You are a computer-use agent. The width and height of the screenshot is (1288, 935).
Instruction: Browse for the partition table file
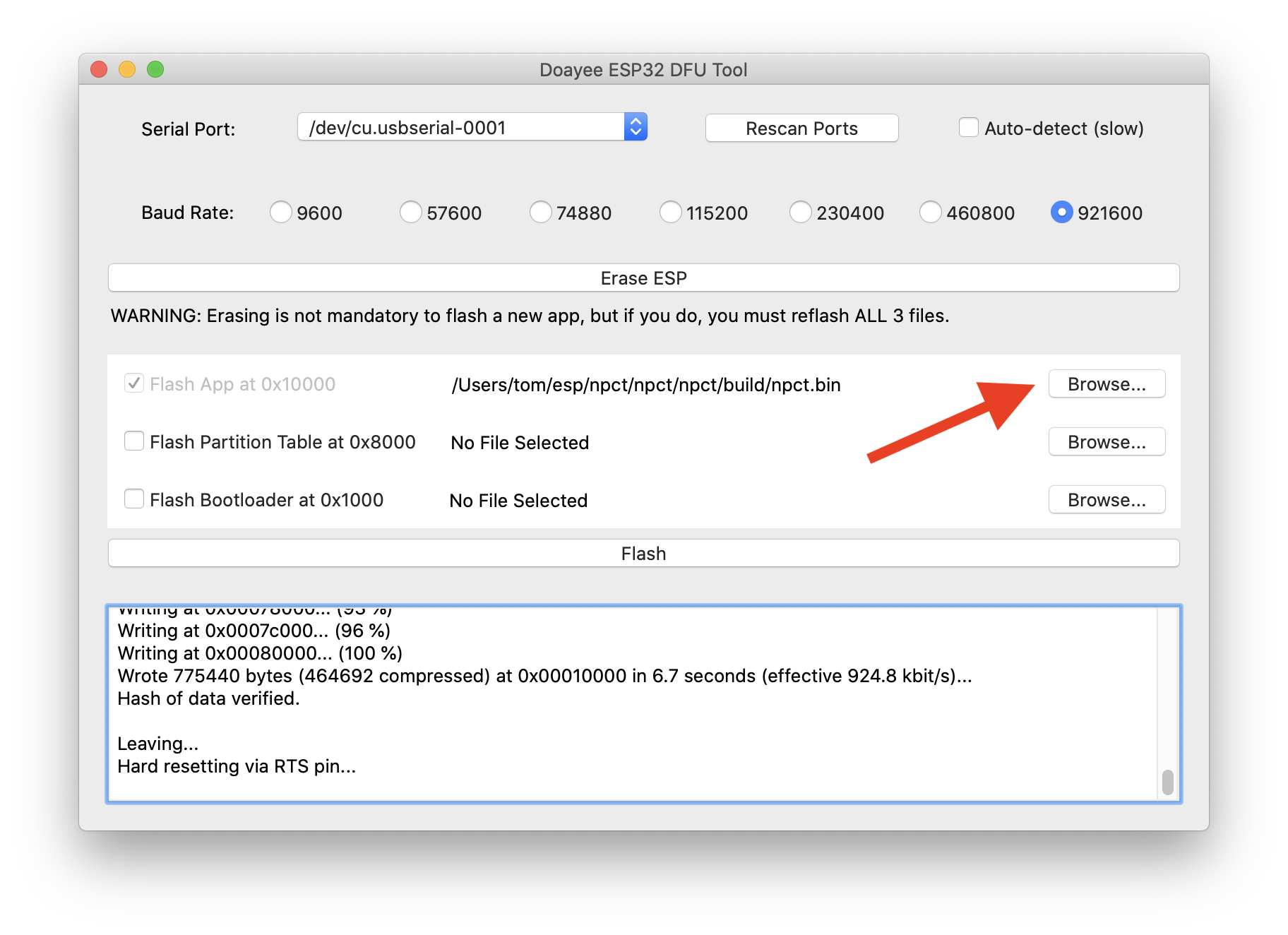pos(1107,441)
